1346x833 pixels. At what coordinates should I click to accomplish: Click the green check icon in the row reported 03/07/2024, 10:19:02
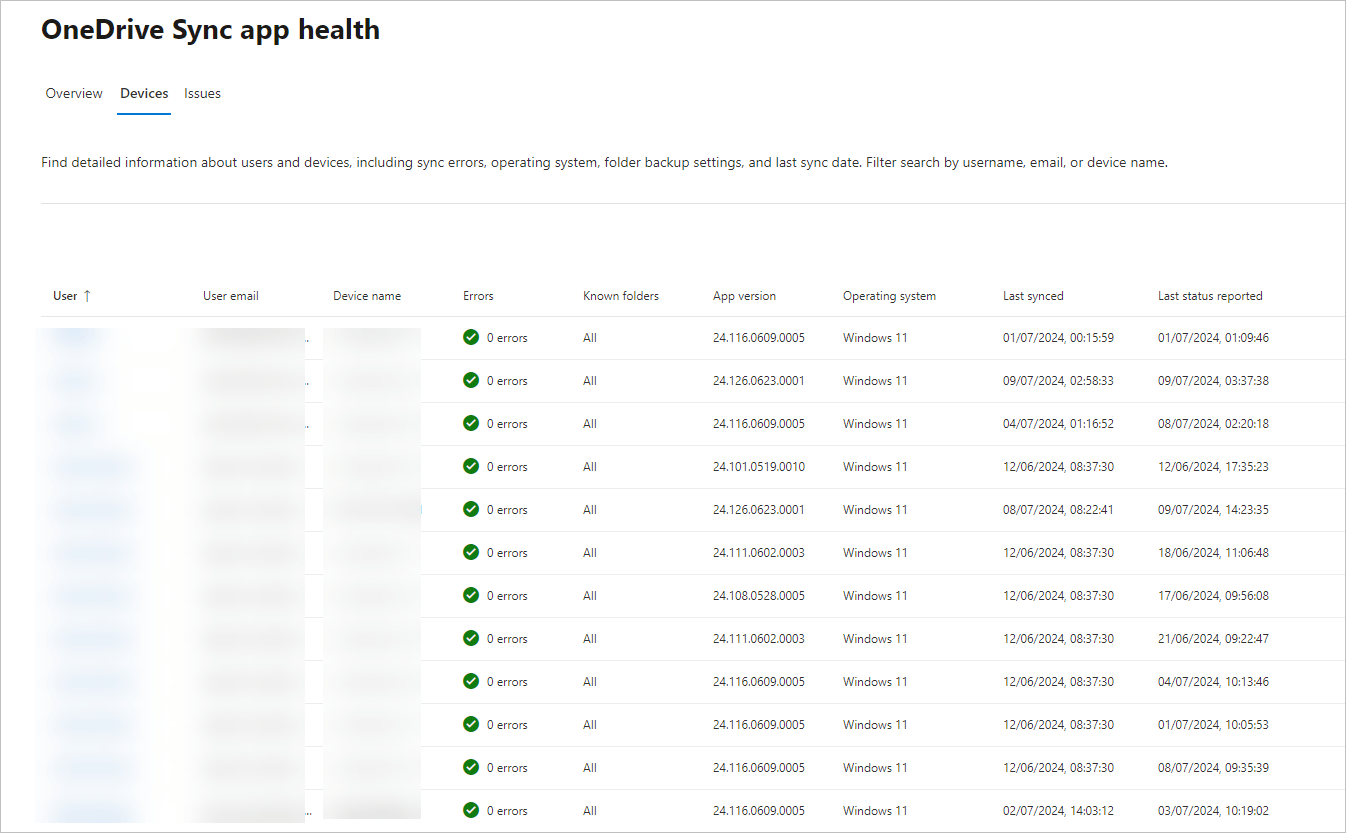click(x=471, y=810)
